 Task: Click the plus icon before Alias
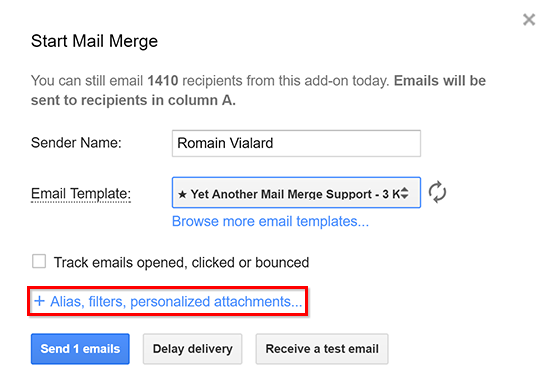[39, 301]
